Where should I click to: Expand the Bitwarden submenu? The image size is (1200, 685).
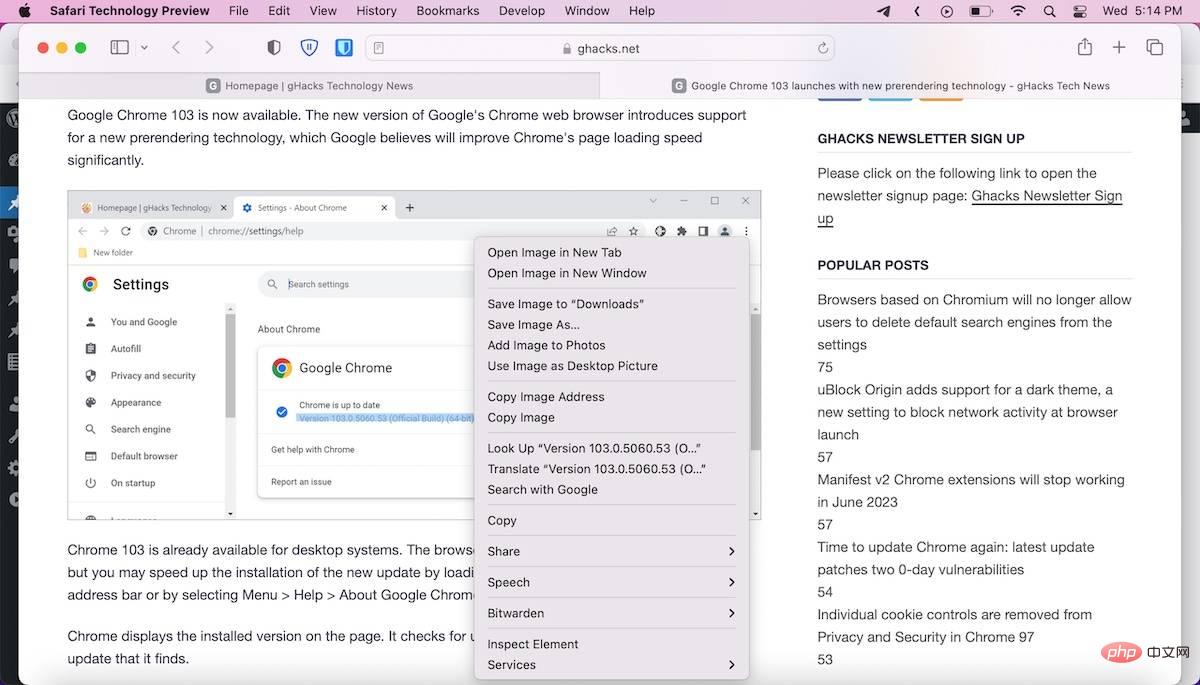click(x=611, y=613)
